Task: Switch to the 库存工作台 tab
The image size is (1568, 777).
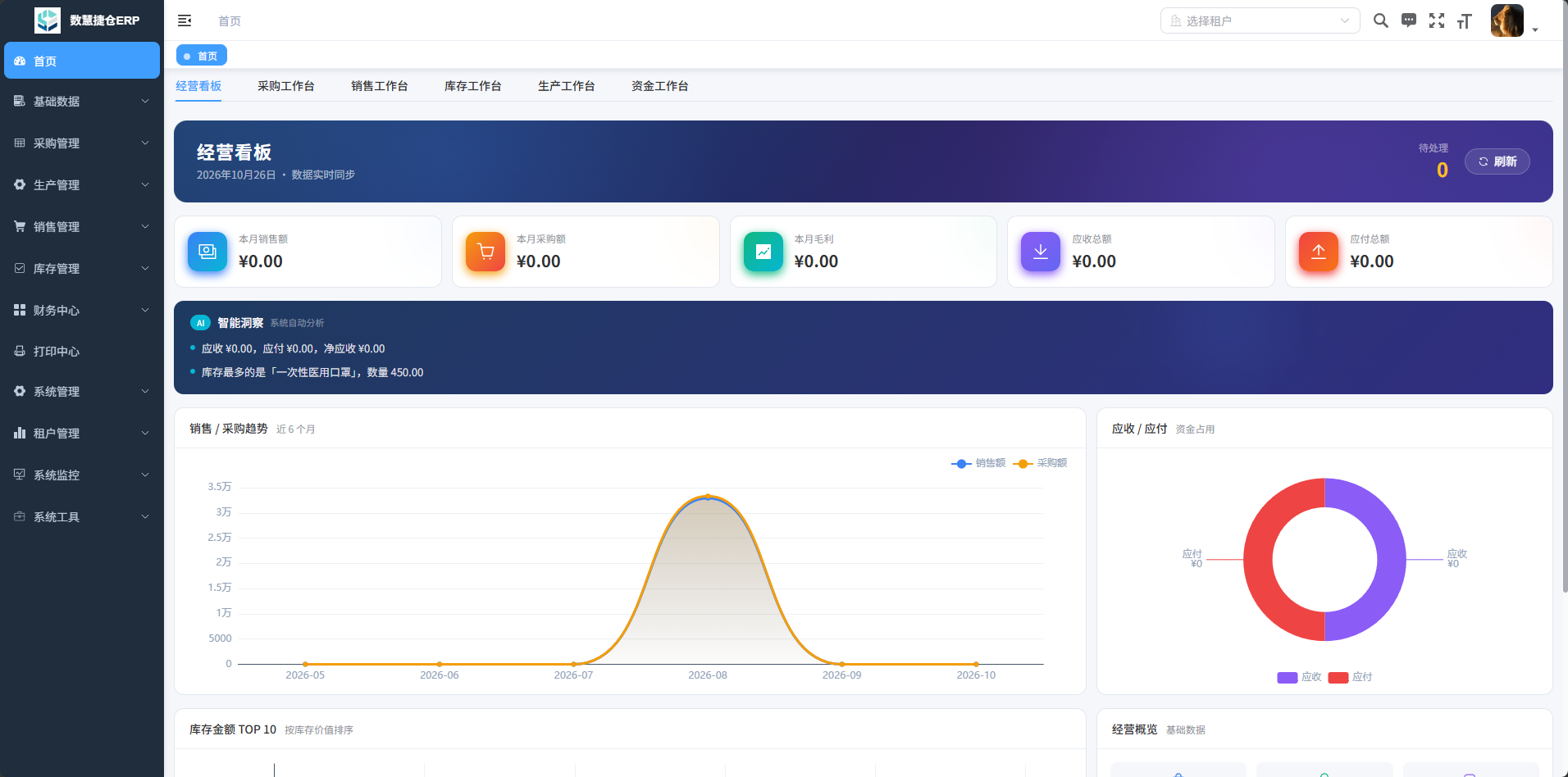Action: tap(472, 86)
